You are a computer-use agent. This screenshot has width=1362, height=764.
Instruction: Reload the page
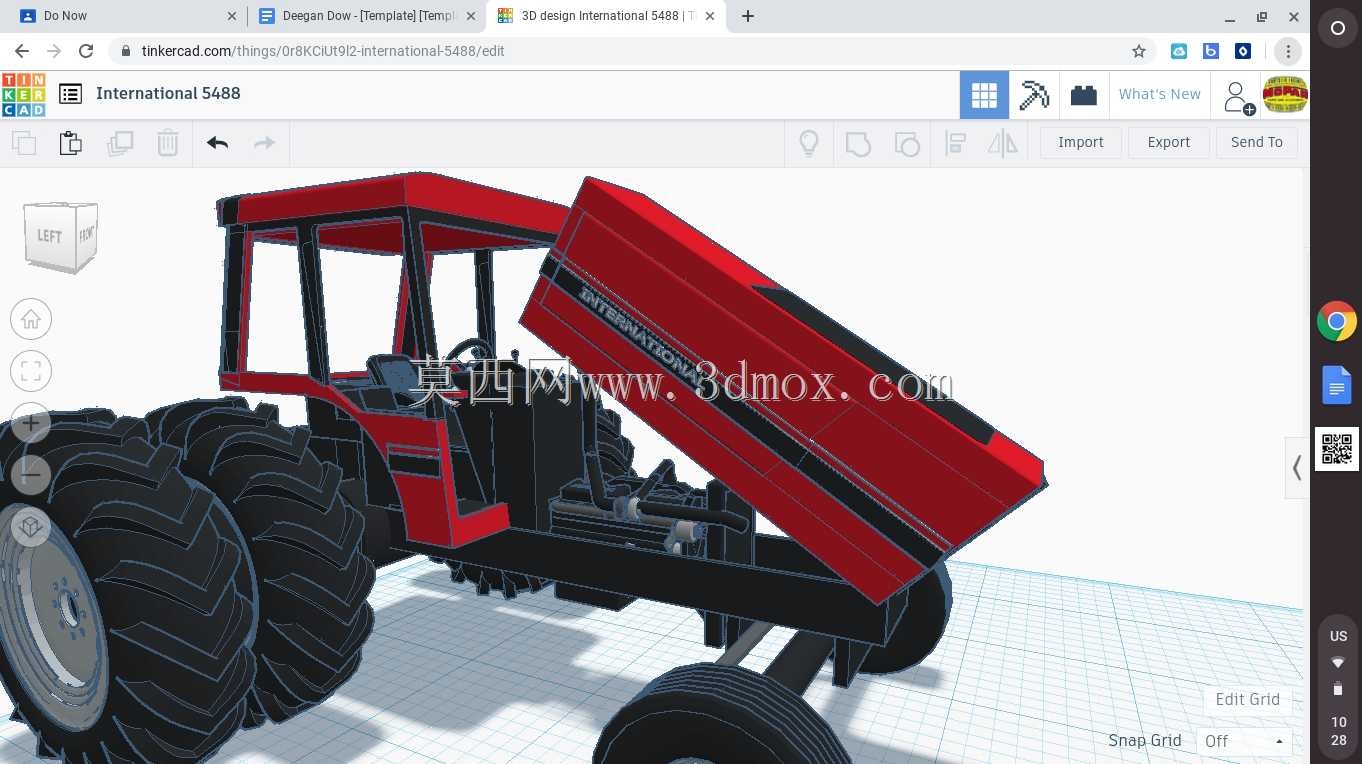[86, 51]
